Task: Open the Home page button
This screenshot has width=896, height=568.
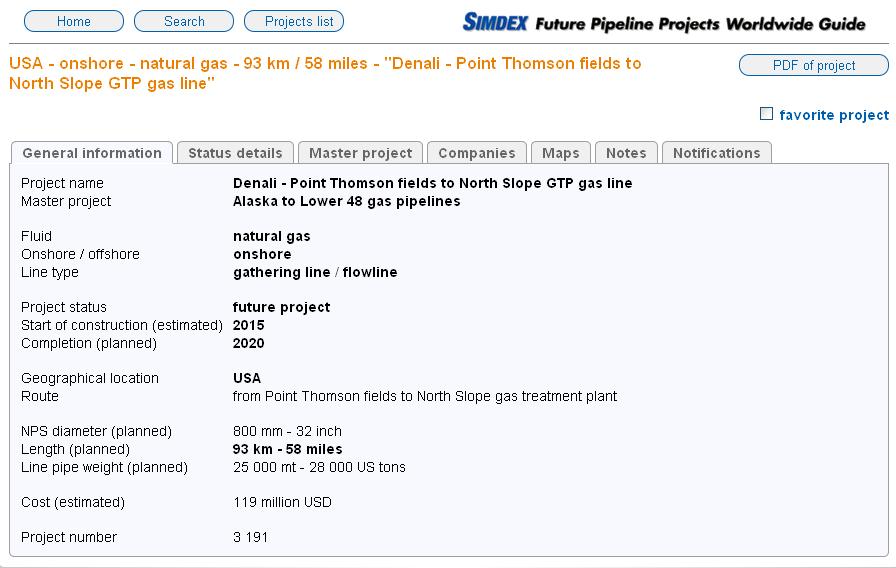Action: click(74, 21)
